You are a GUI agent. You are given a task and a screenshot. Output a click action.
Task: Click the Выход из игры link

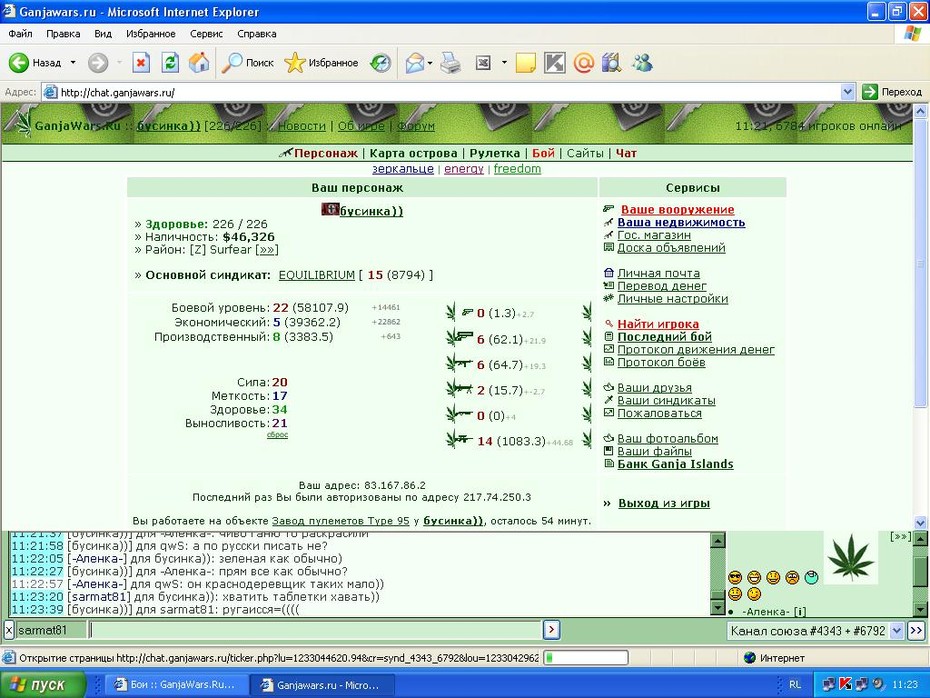664,503
